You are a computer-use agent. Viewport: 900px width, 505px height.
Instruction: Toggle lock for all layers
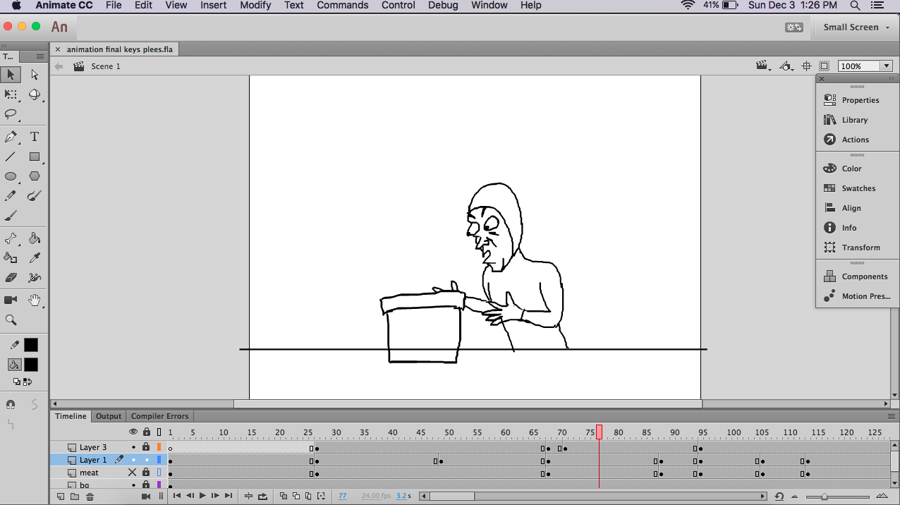(x=146, y=432)
